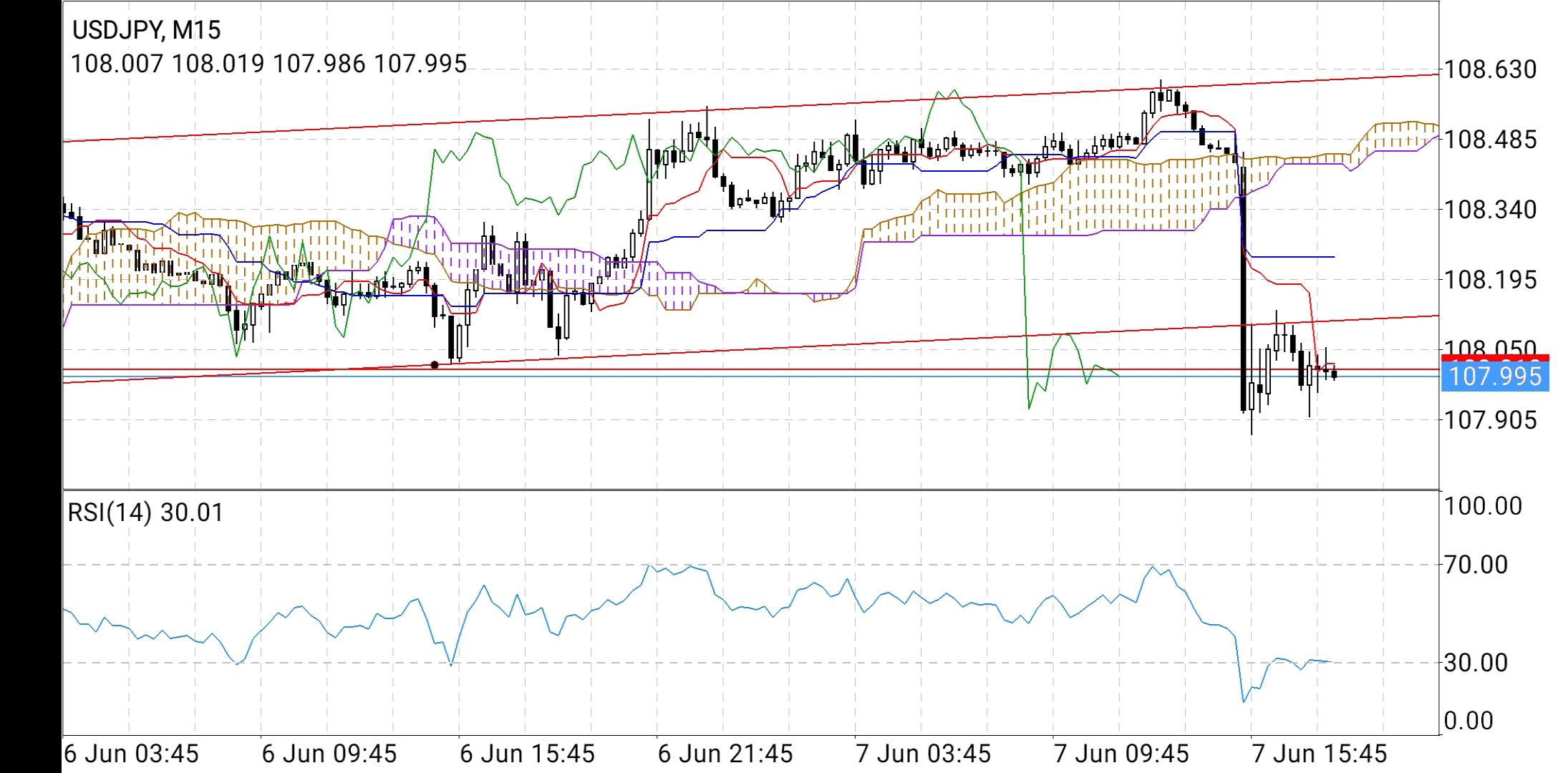The height and width of the screenshot is (773, 1568).
Task: Click the 108.630 price axis label
Action: [1491, 69]
